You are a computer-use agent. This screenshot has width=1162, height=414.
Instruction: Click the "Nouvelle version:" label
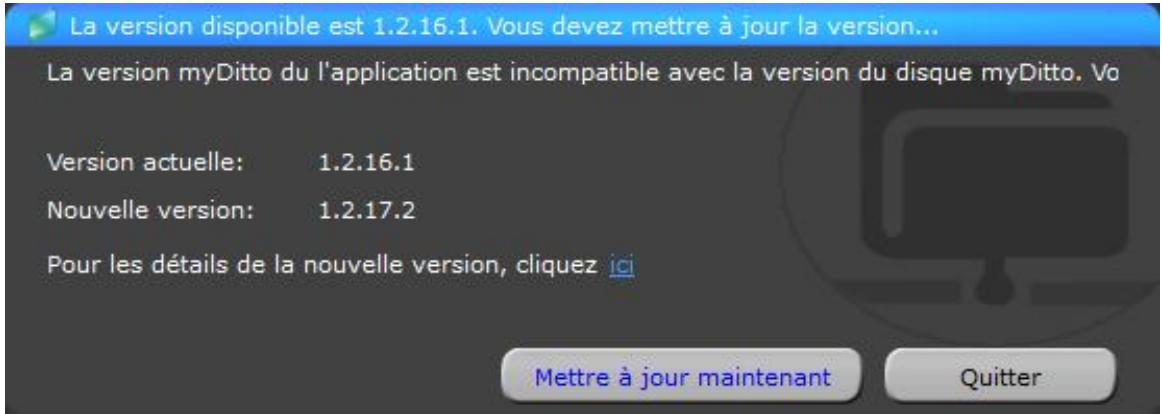coord(150,211)
